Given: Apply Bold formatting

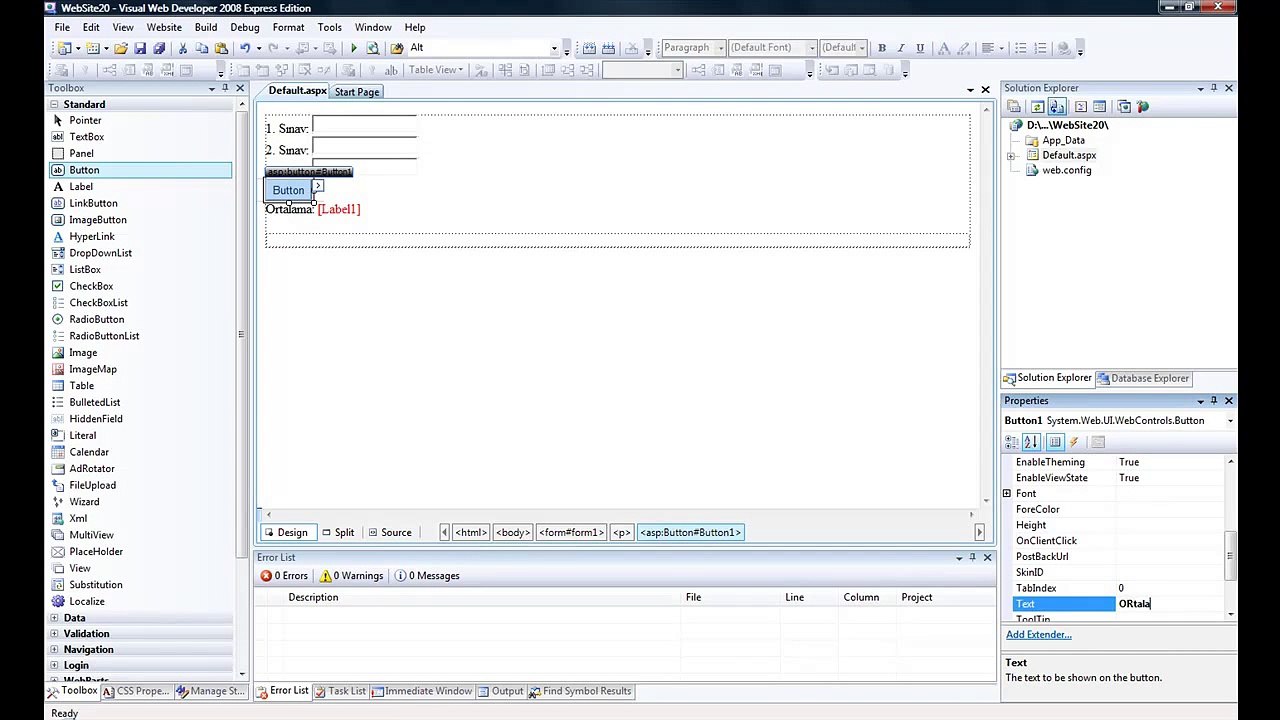Looking at the screenshot, I should click(881, 48).
